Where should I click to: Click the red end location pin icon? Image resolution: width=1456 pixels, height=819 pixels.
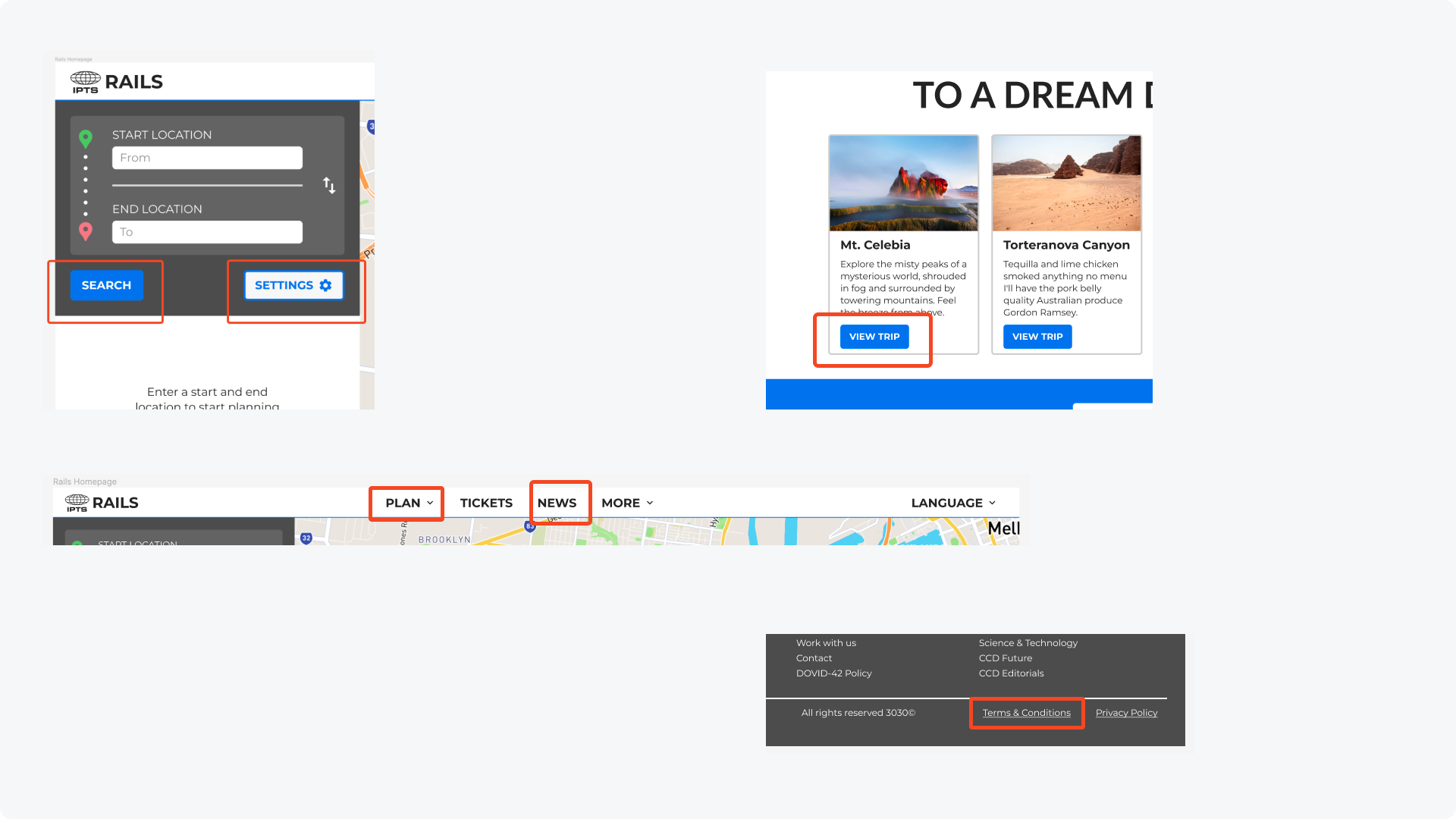click(x=86, y=231)
